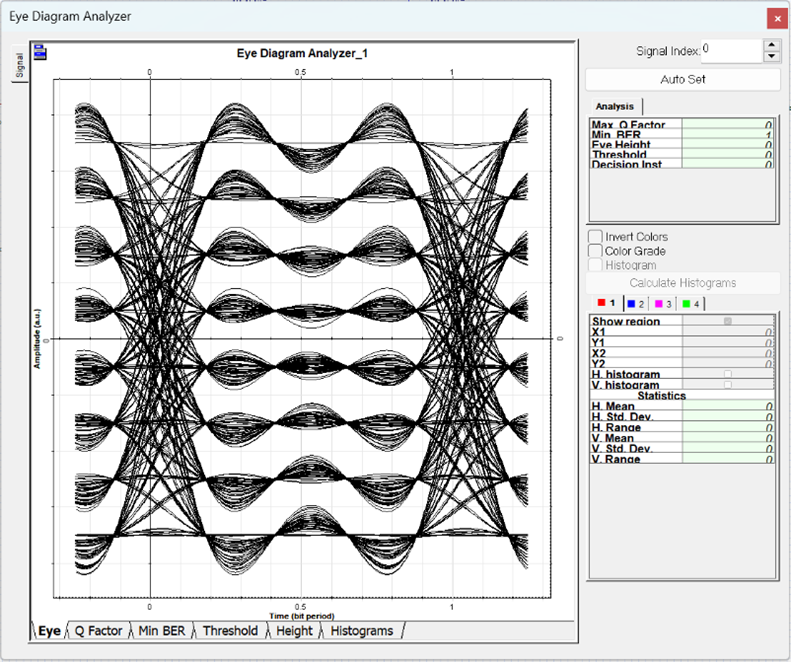Enable the Color Grade checkbox
791x662 pixels.
pyautogui.click(x=595, y=251)
